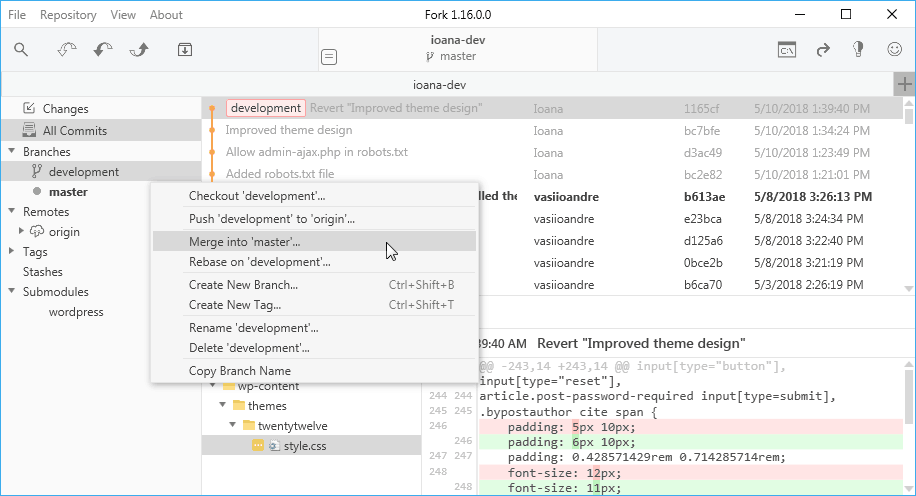Click the smiley feedback icon
Viewport: 916px width, 496px height.
(894, 50)
